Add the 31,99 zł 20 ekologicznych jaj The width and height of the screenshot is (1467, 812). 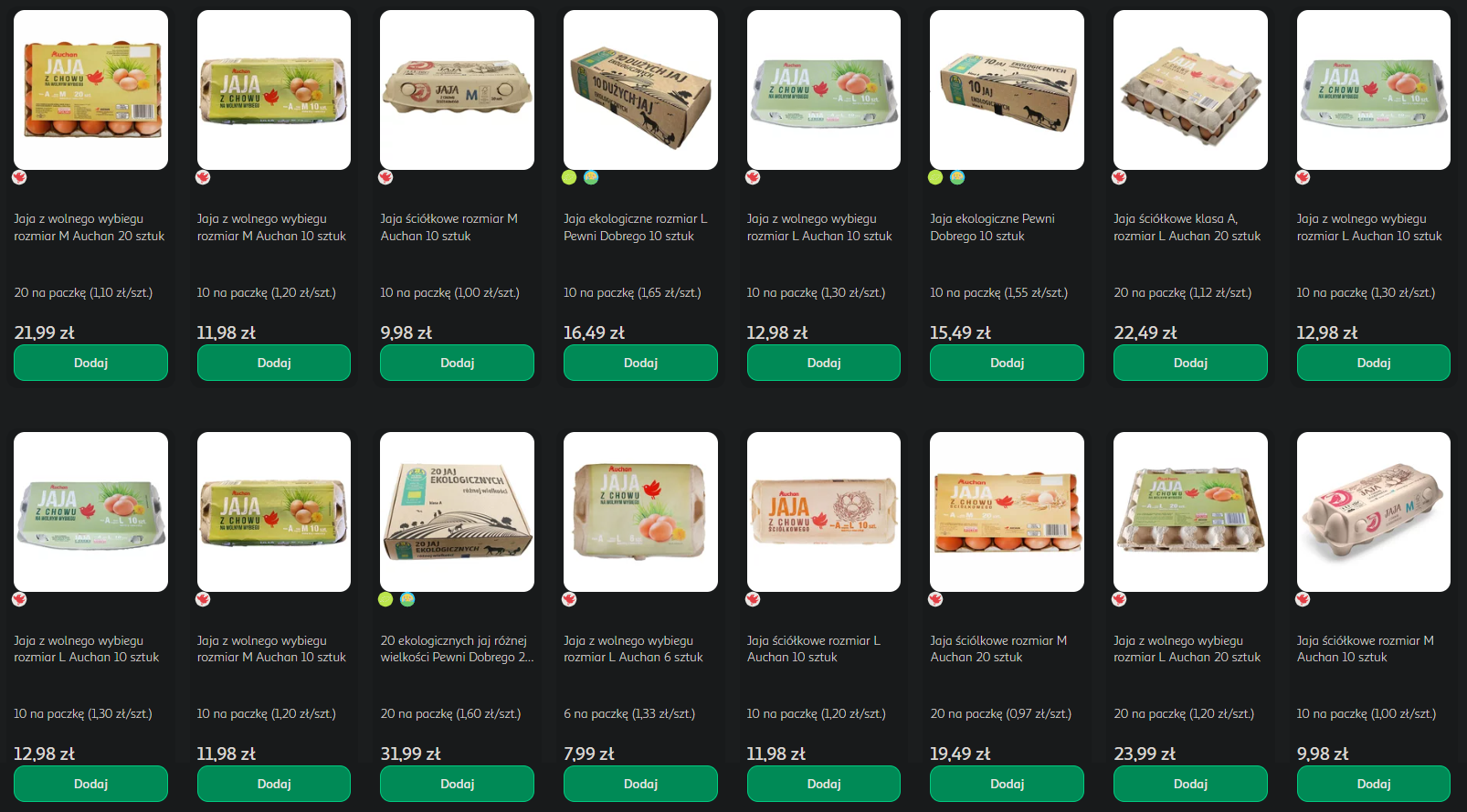(x=457, y=784)
